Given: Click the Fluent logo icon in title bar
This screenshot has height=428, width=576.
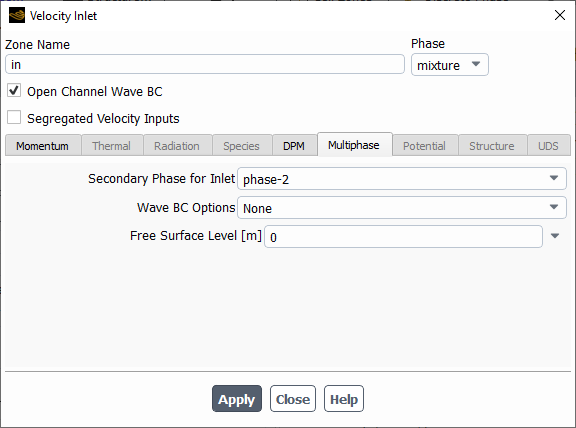Looking at the screenshot, I should coord(17,15).
